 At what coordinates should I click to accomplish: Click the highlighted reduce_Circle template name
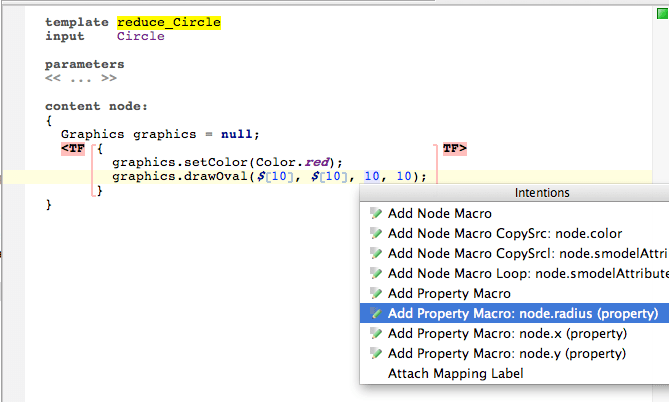point(169,22)
